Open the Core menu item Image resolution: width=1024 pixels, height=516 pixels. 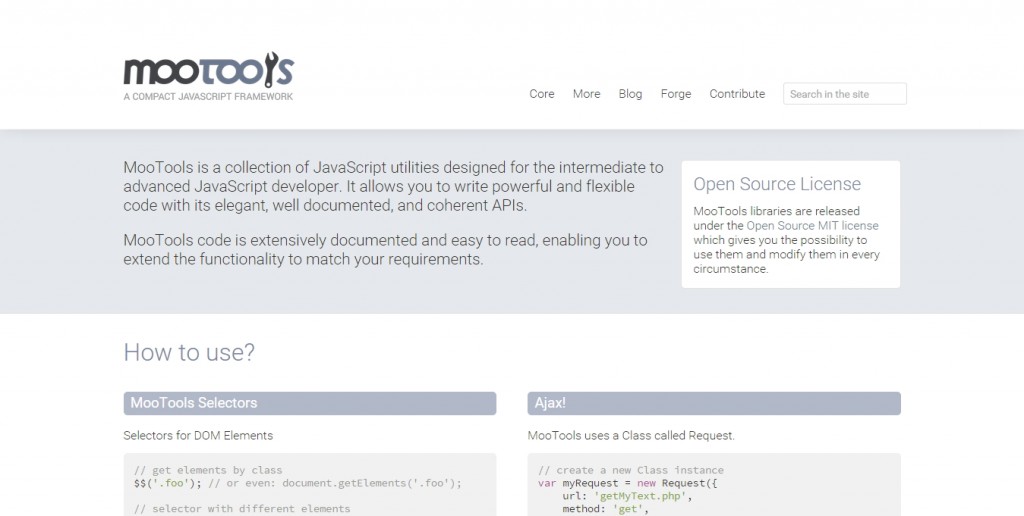(x=541, y=94)
